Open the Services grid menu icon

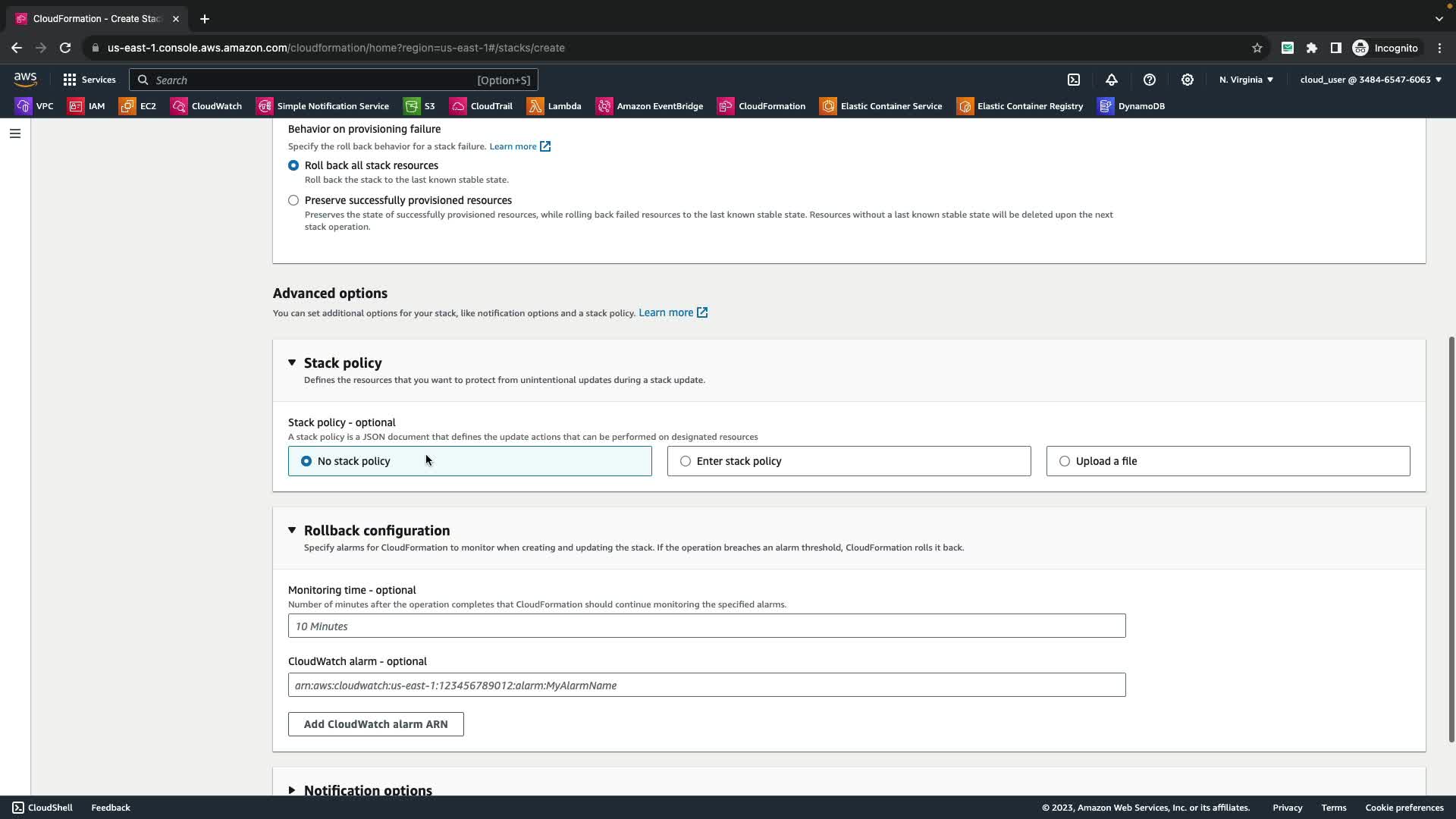tap(70, 80)
